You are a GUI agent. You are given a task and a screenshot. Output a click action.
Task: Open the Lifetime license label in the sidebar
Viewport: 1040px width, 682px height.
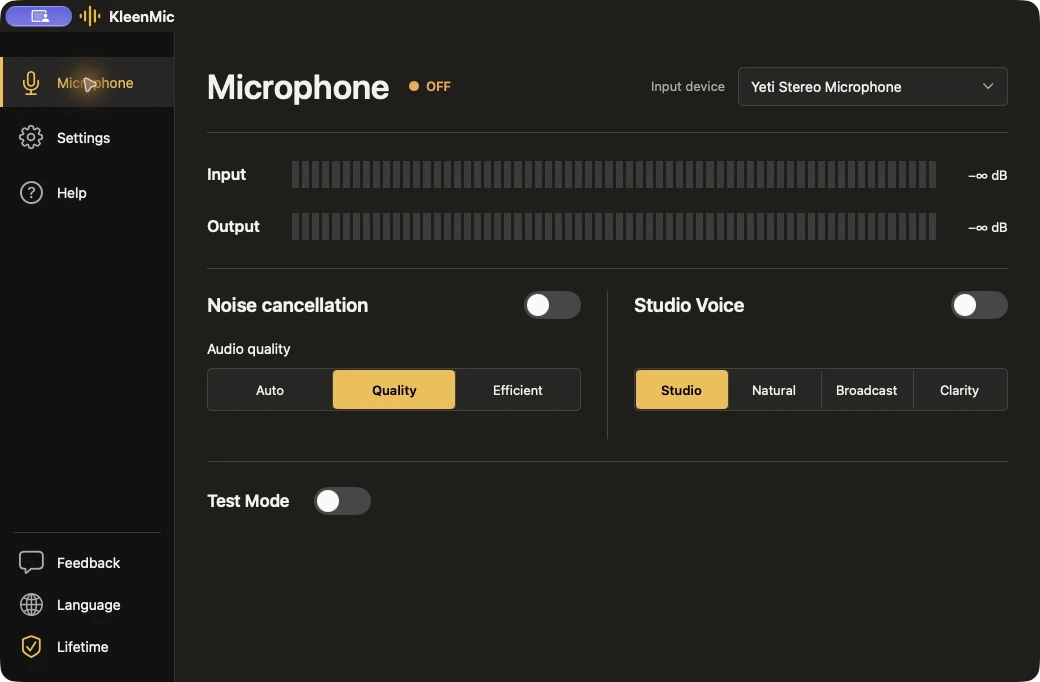click(x=82, y=647)
